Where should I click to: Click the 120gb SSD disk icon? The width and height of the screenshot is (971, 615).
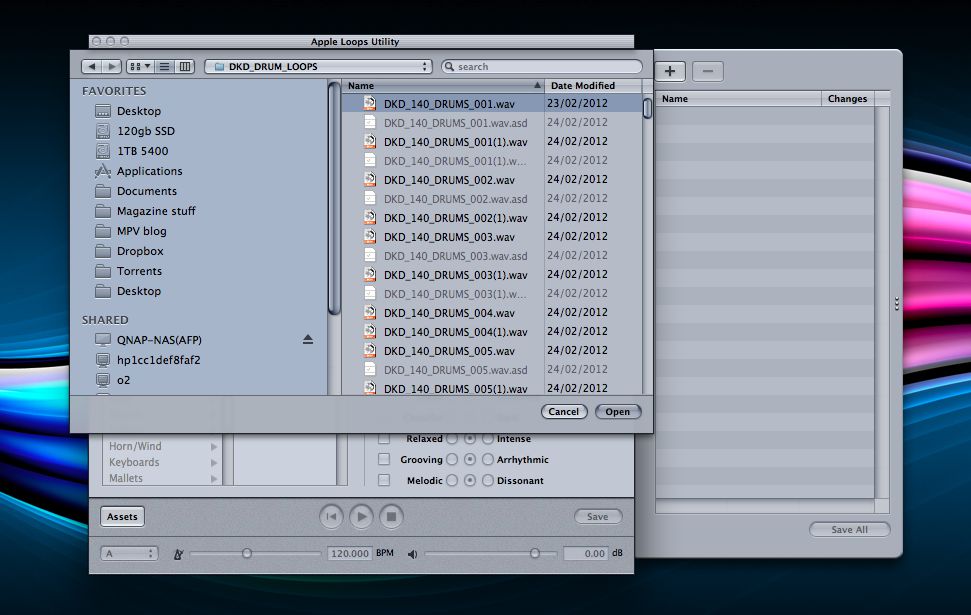point(103,131)
